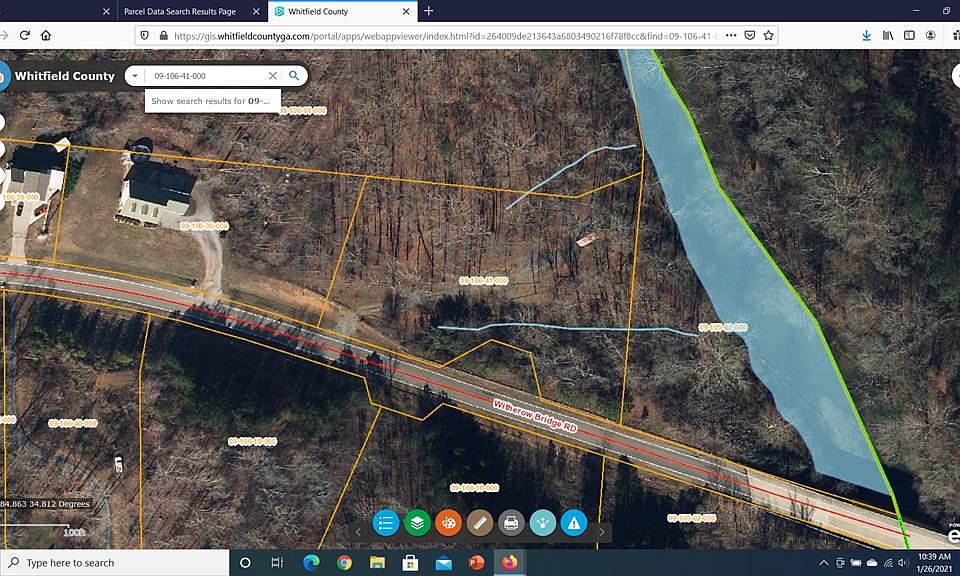This screenshot has height=576, width=960.
Task: Open the Share widget
Action: [542, 522]
